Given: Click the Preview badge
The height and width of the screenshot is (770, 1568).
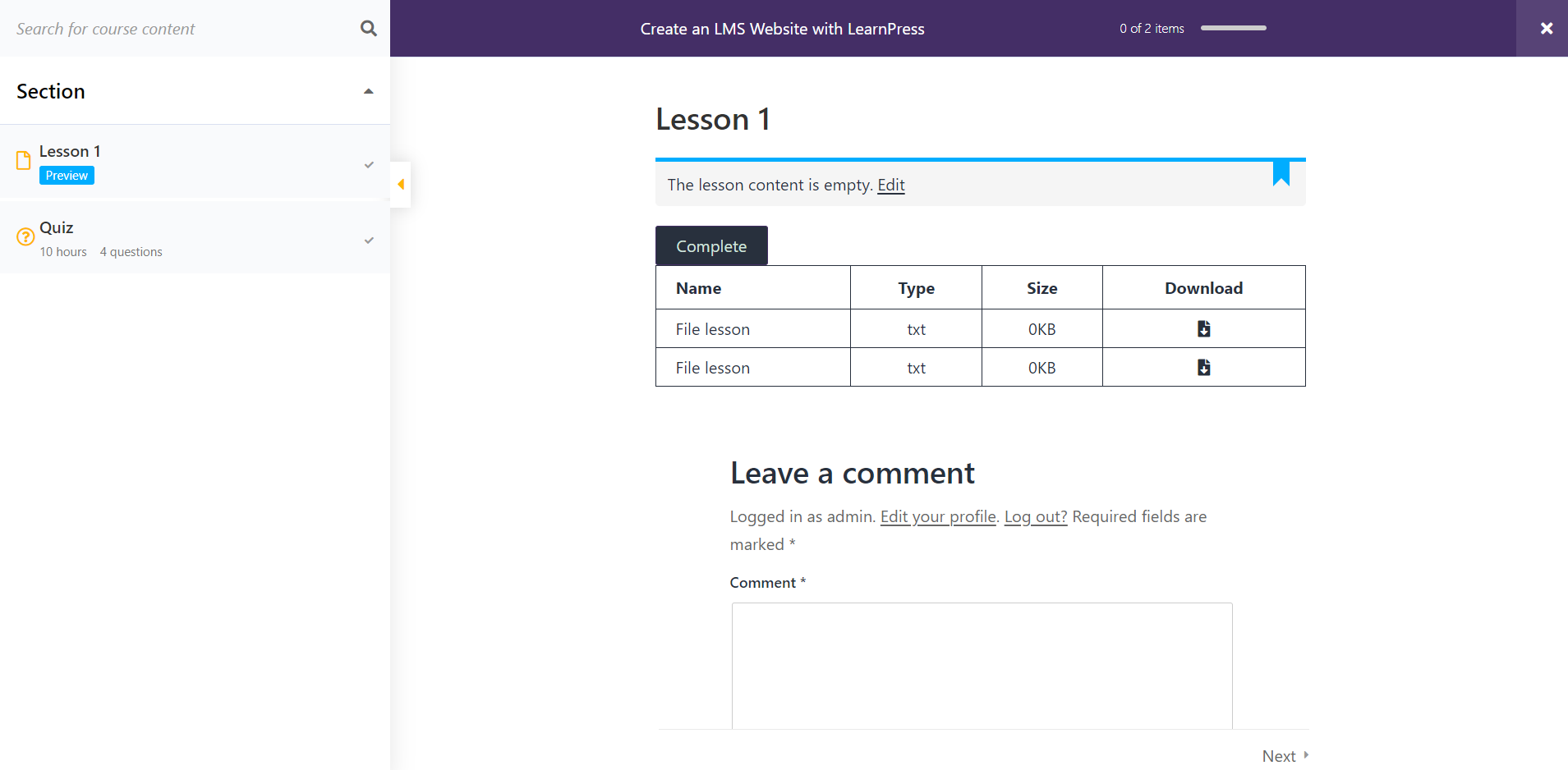Looking at the screenshot, I should 67,176.
